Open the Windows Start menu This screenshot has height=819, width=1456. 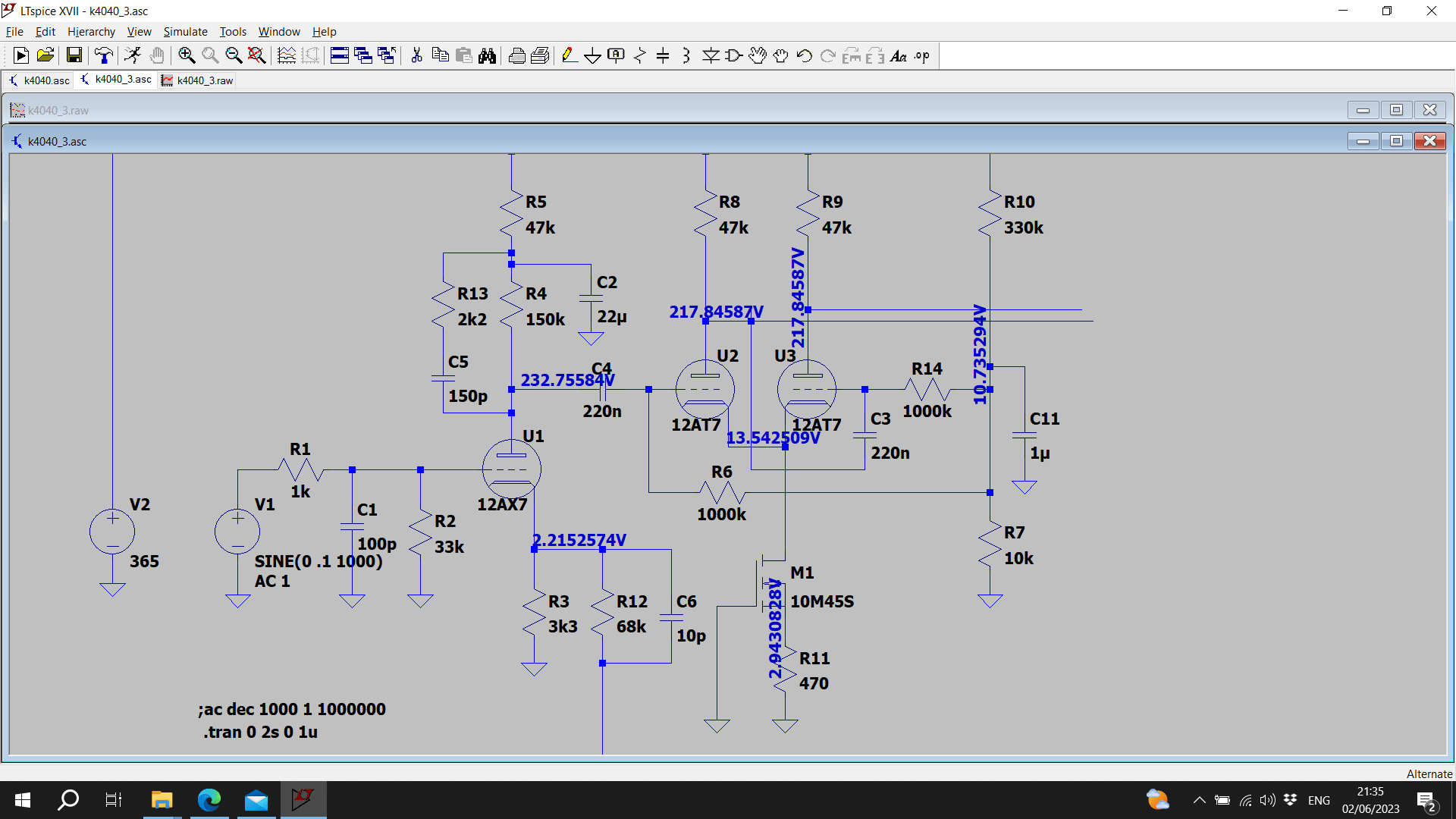(23, 800)
